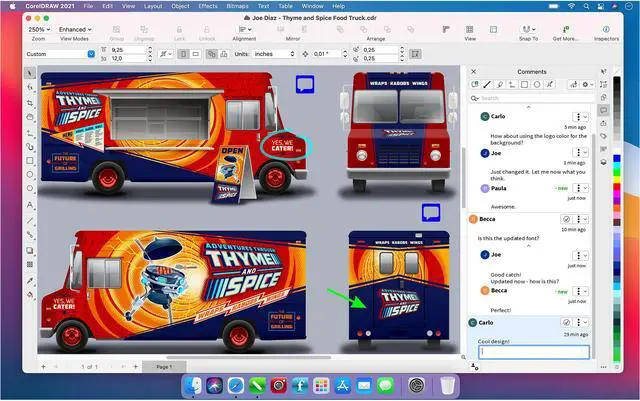Click the blue comment marker near the rear view
Image resolution: width=640 pixels, height=401 pixels.
coord(431,212)
